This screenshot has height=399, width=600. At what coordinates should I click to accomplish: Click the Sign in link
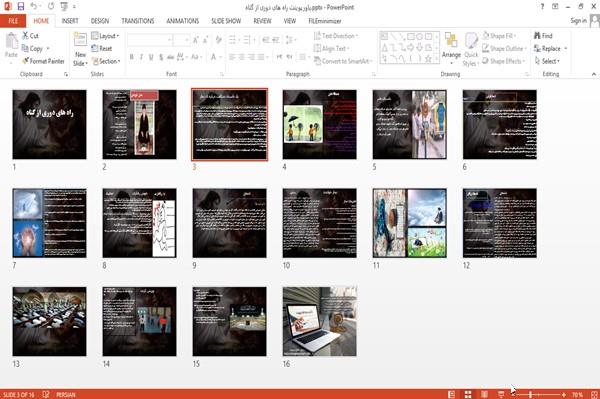click(x=578, y=21)
